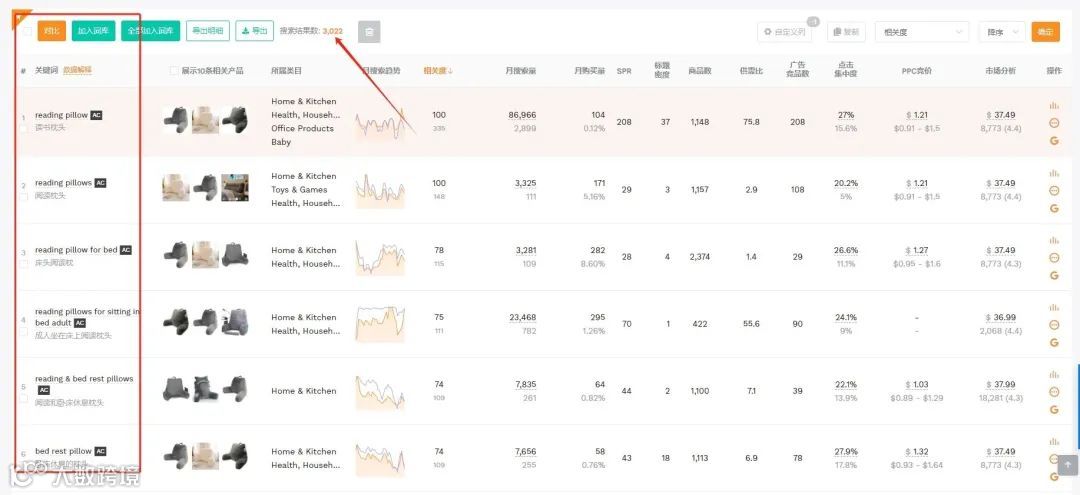The image size is (1080, 495).
Task: Open more-options circle icon for reading pillow row
Action: [1054, 123]
